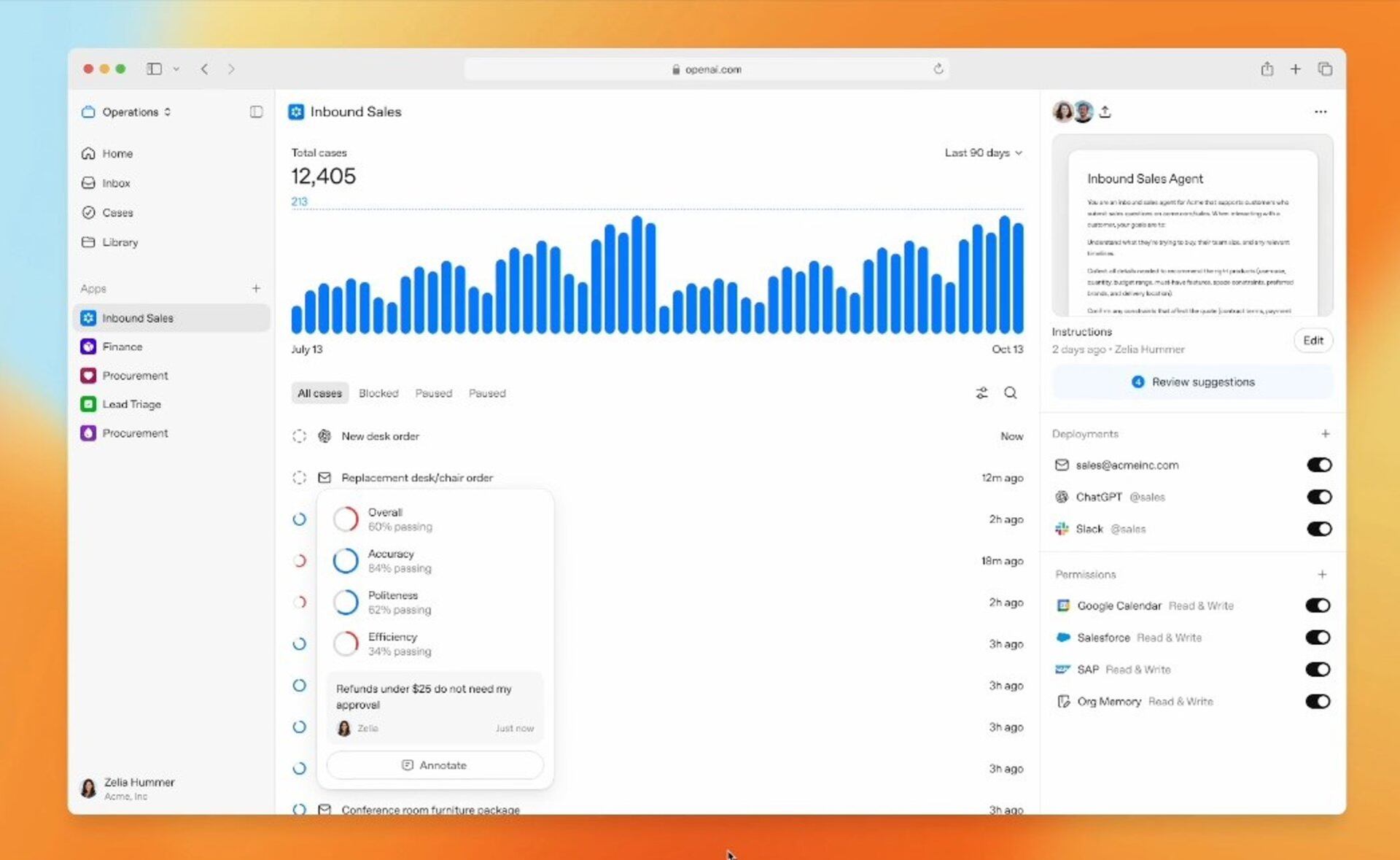Add a new app with plus icon
The width and height of the screenshot is (1400, 860).
pos(256,289)
